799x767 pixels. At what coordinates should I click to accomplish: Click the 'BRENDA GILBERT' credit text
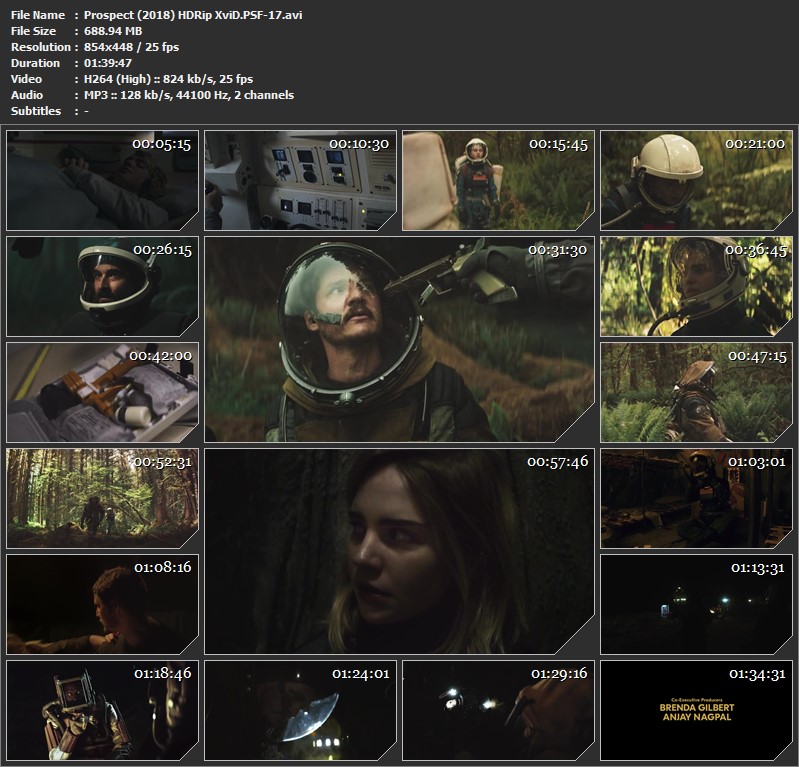coord(697,707)
